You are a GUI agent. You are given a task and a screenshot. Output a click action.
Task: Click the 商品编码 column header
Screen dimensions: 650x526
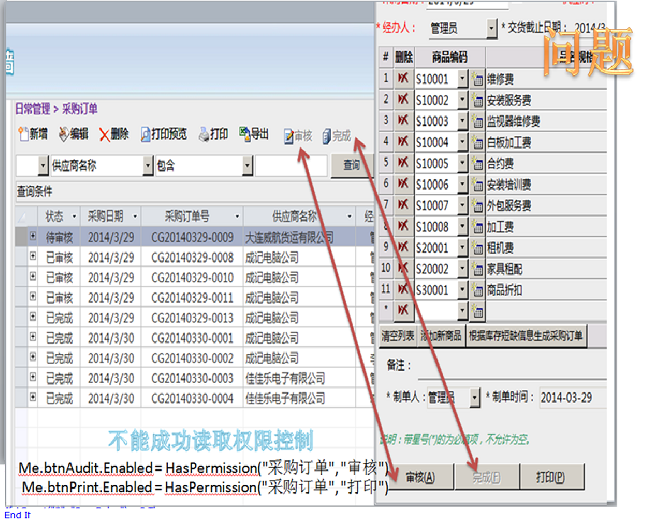tap(450, 57)
